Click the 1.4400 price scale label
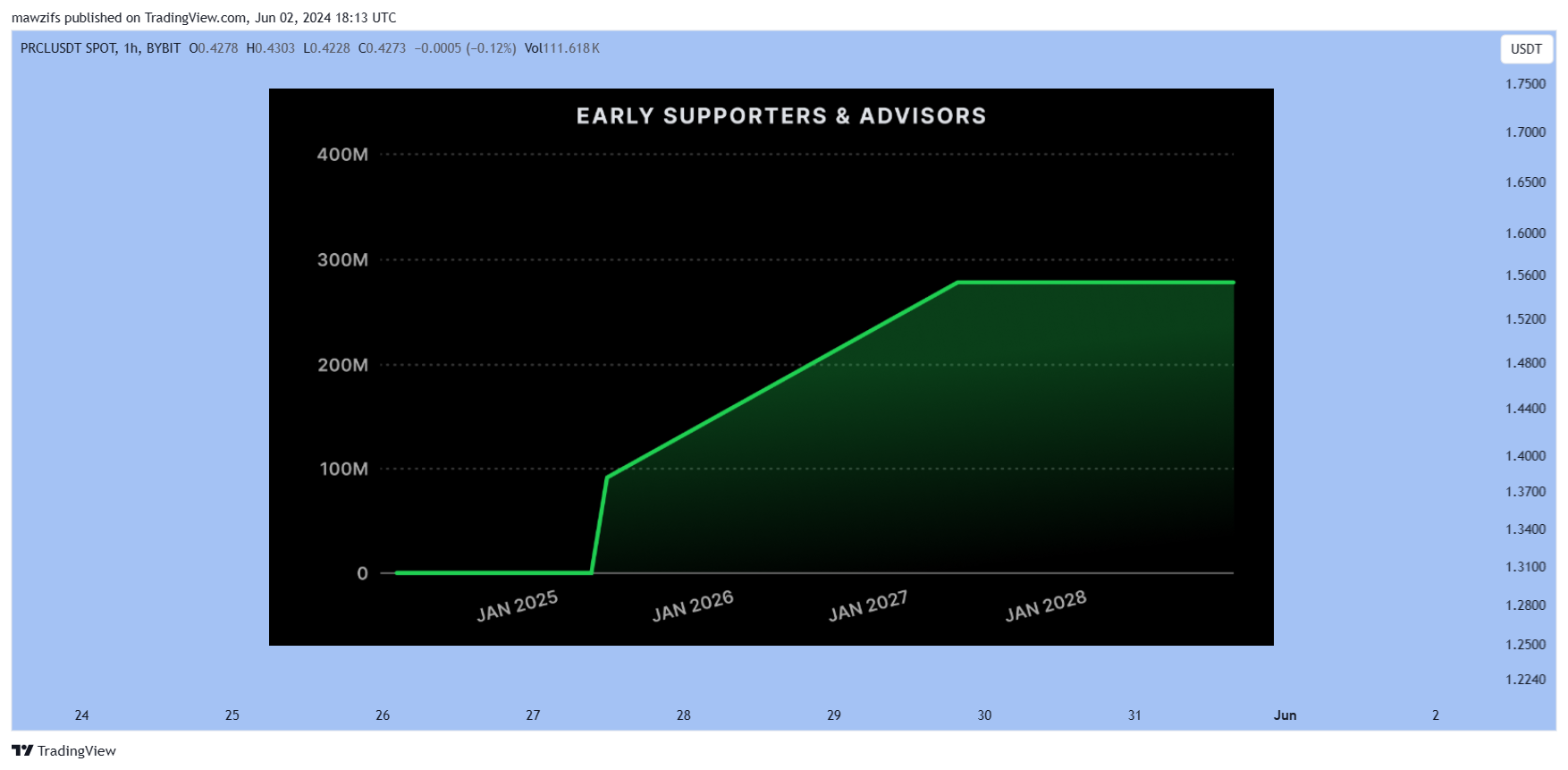The width and height of the screenshot is (1568, 770). pyautogui.click(x=1526, y=409)
